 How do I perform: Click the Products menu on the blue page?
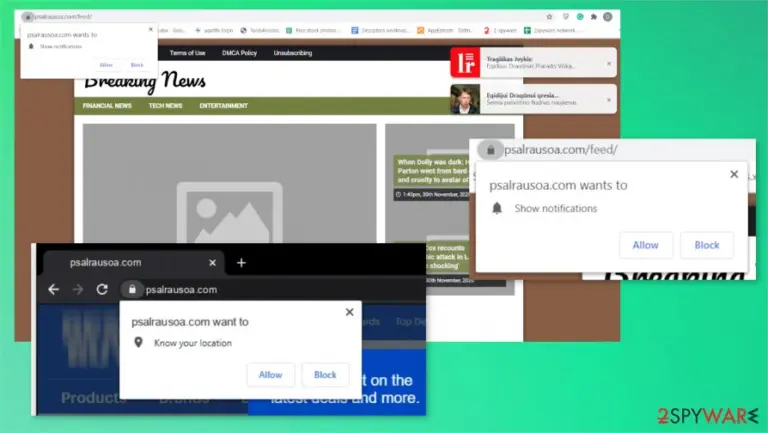point(91,398)
